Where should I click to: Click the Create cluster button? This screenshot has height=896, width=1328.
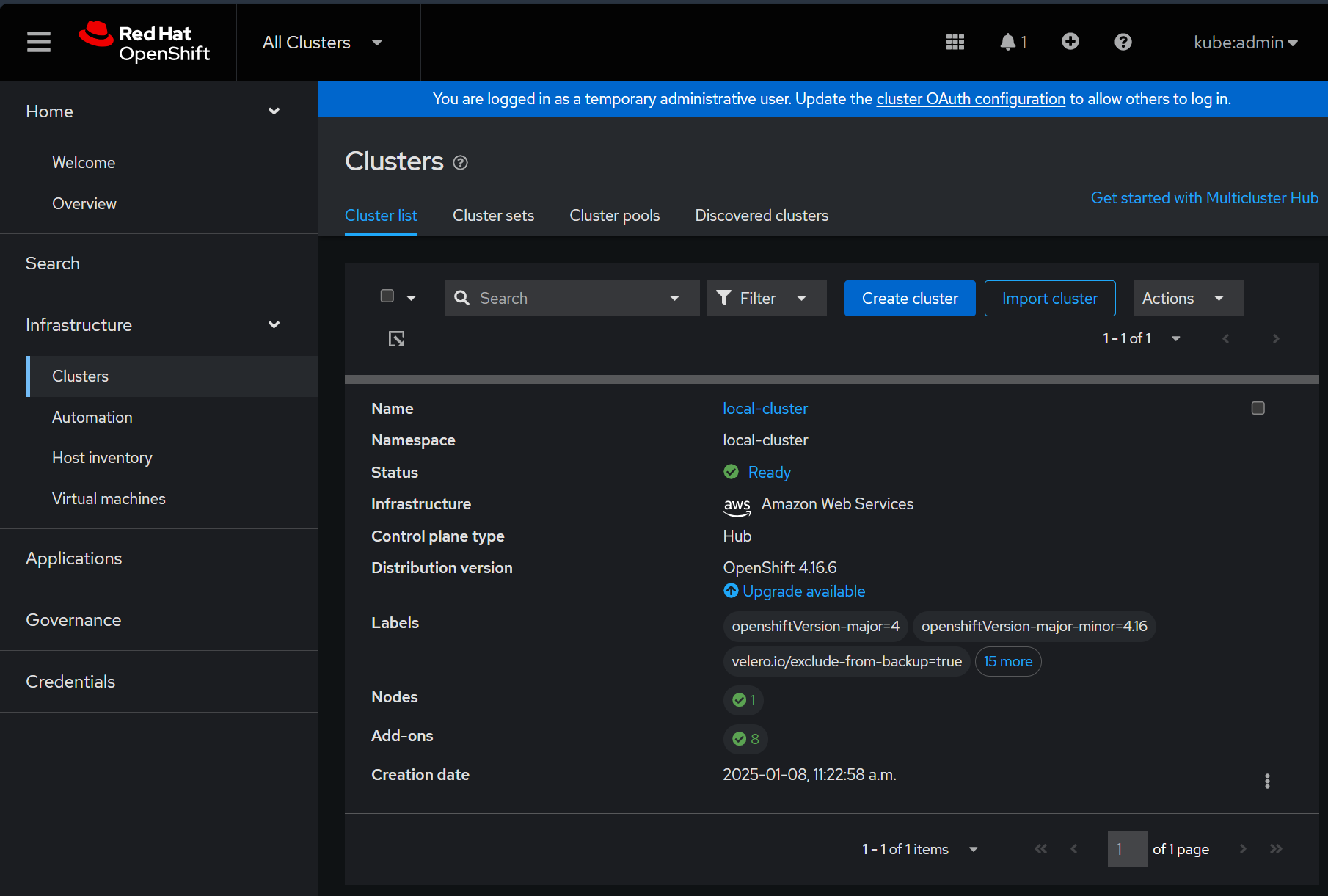(910, 298)
